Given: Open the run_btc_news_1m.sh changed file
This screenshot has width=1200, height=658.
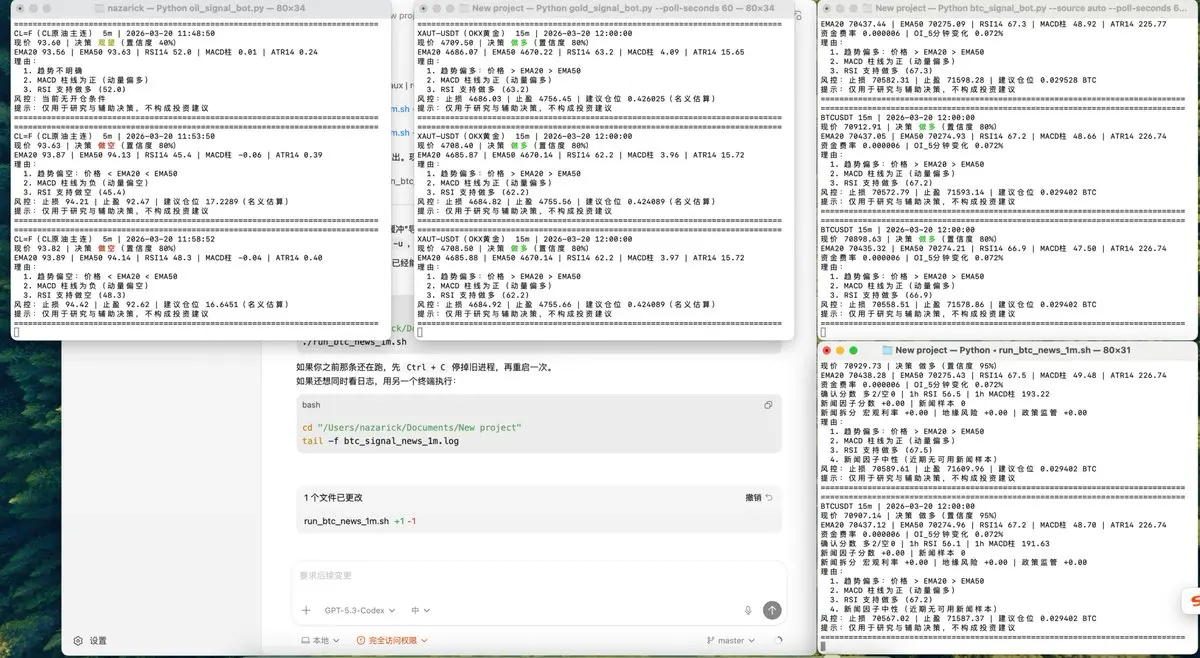Looking at the screenshot, I should 345,521.
